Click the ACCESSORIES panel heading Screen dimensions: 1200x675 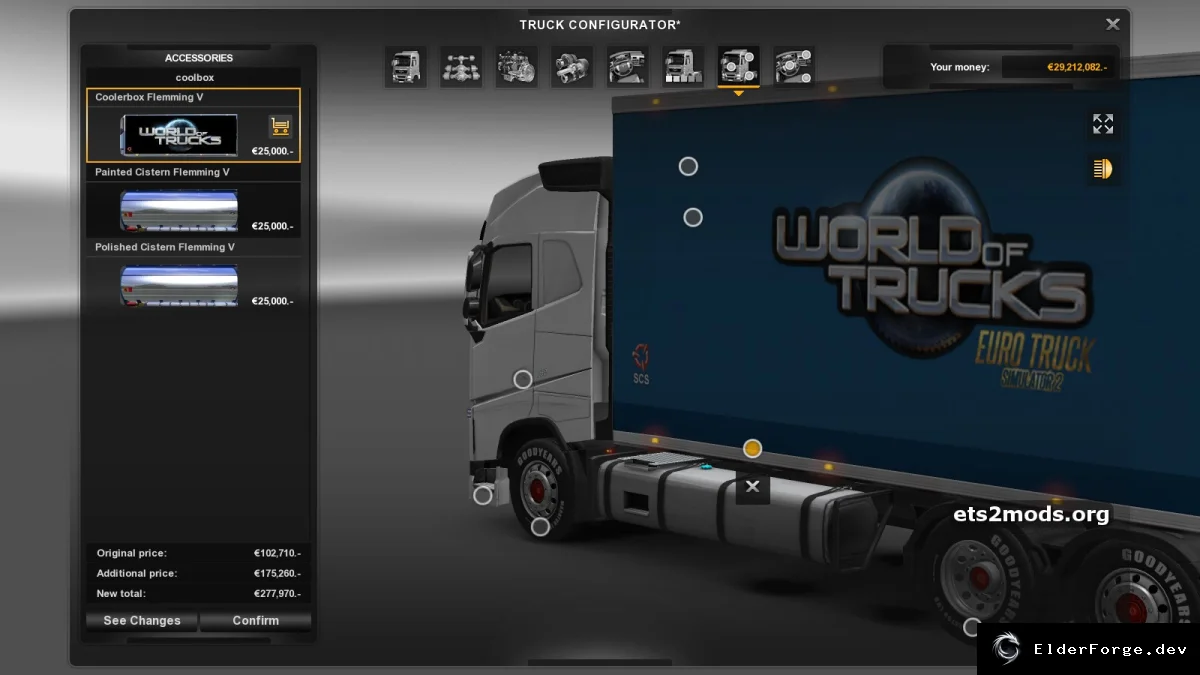coord(198,58)
